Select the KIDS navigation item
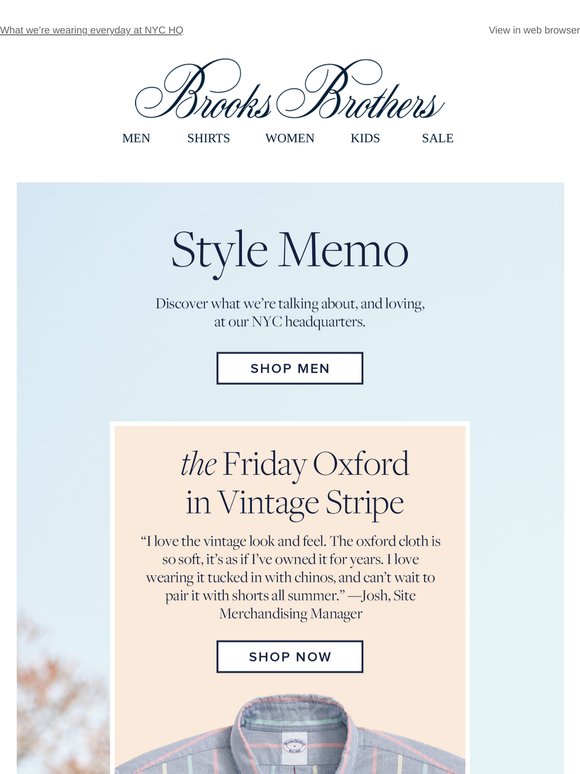Viewport: 580px width, 774px height. pos(365,138)
